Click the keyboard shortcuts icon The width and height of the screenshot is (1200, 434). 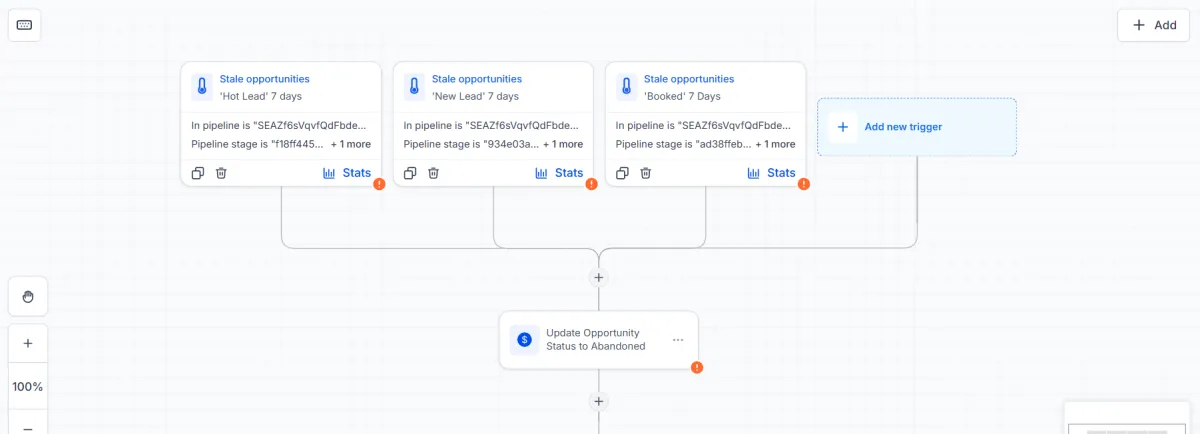(x=24, y=24)
